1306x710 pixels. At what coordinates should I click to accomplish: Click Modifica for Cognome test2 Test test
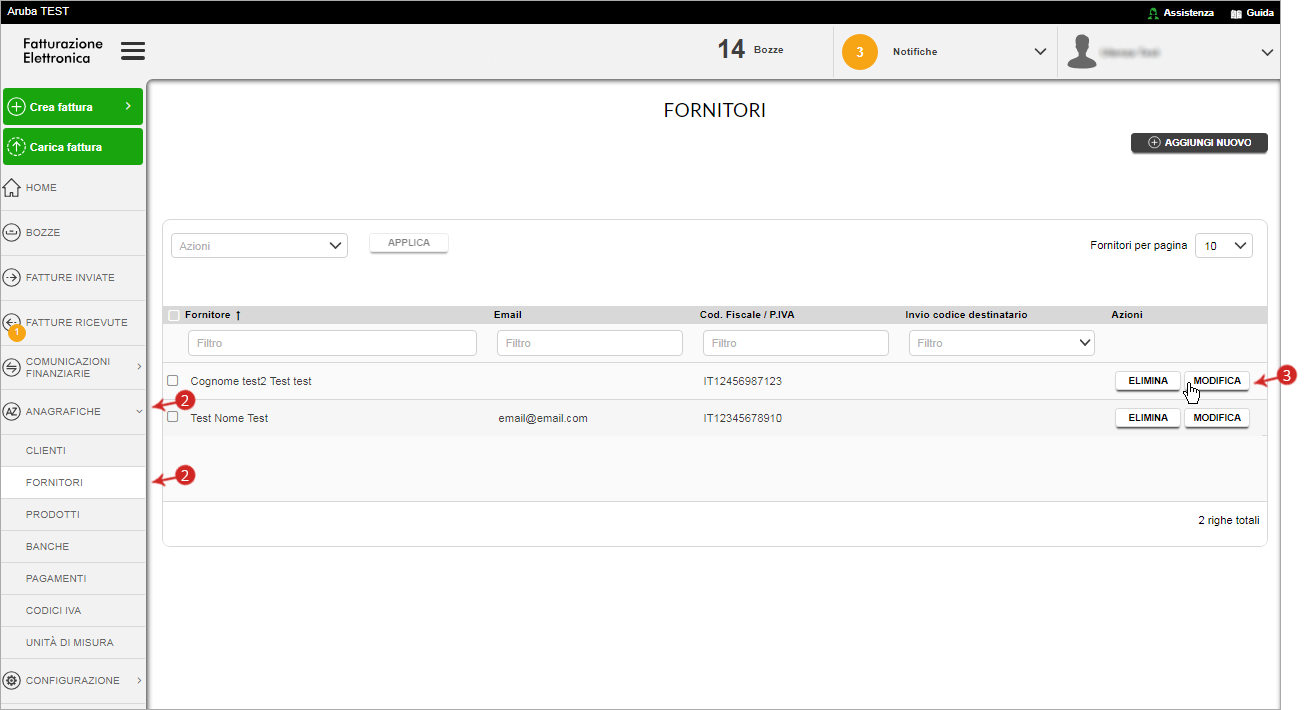pyautogui.click(x=1217, y=381)
